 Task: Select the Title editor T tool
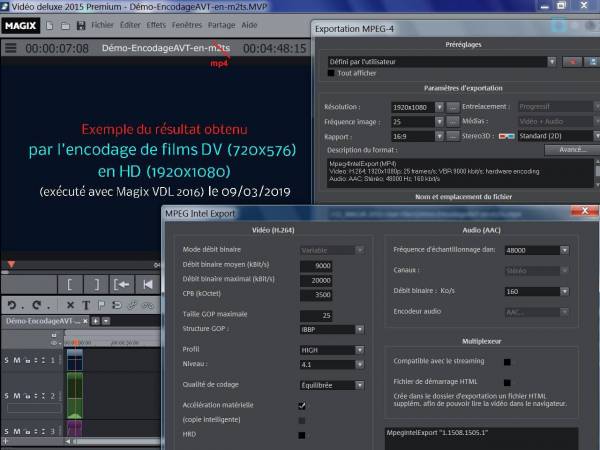click(x=86, y=305)
